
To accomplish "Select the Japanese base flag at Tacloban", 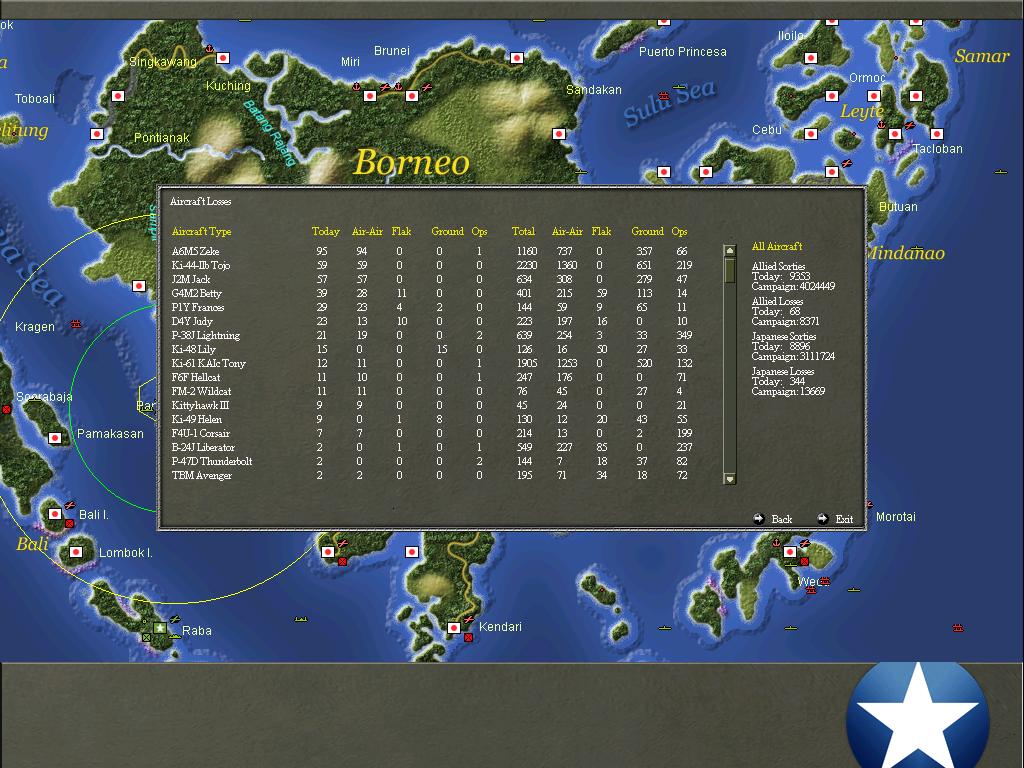I will (x=936, y=134).
